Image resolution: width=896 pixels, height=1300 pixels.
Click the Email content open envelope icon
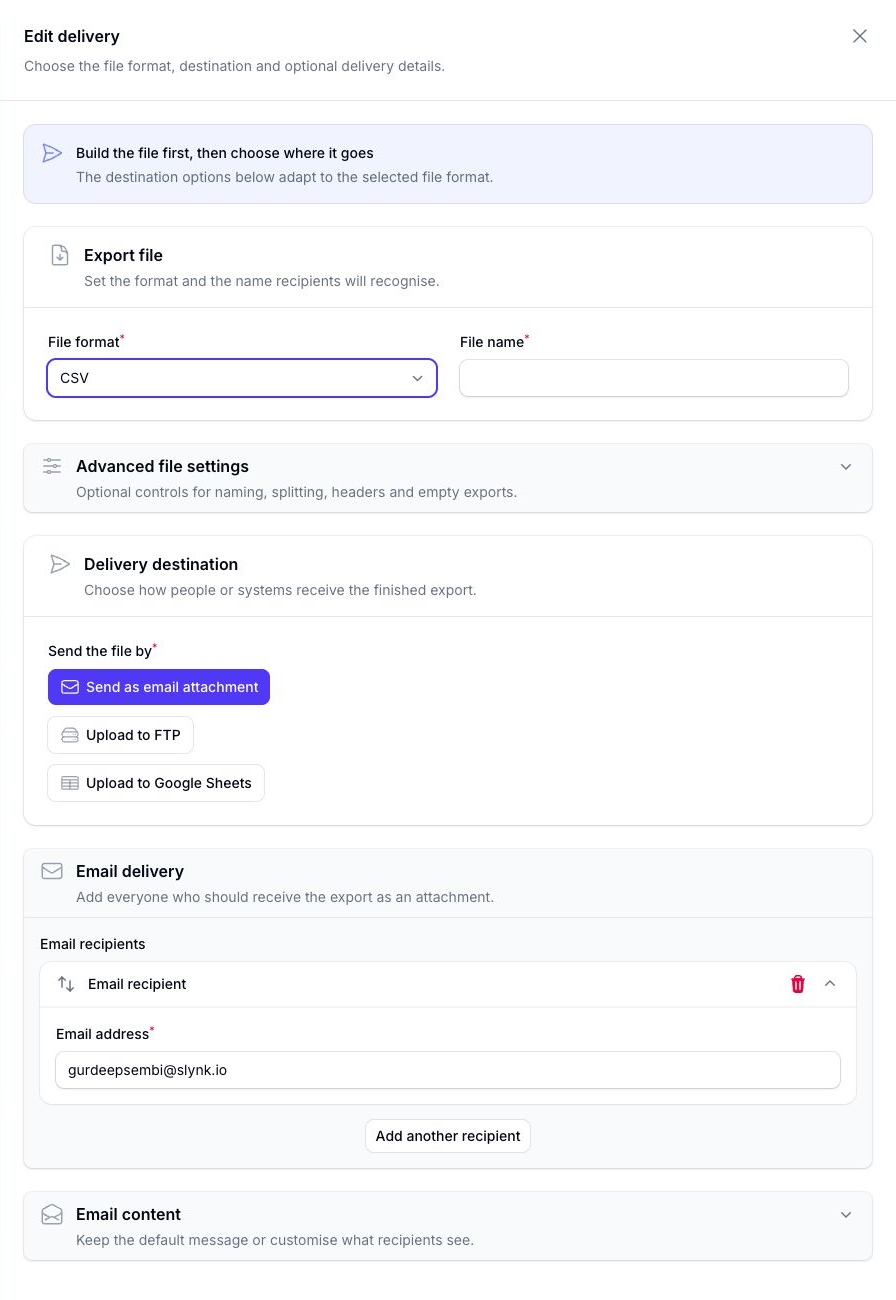[52, 1214]
